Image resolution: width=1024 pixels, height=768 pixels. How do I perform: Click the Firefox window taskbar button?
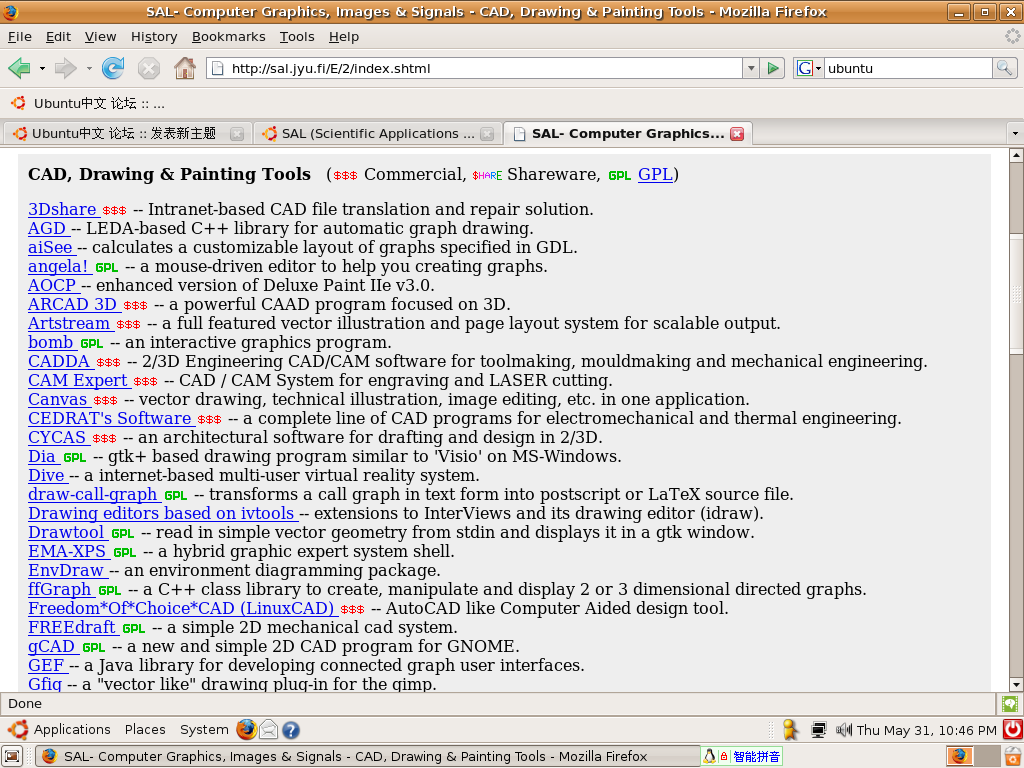click(x=366, y=756)
